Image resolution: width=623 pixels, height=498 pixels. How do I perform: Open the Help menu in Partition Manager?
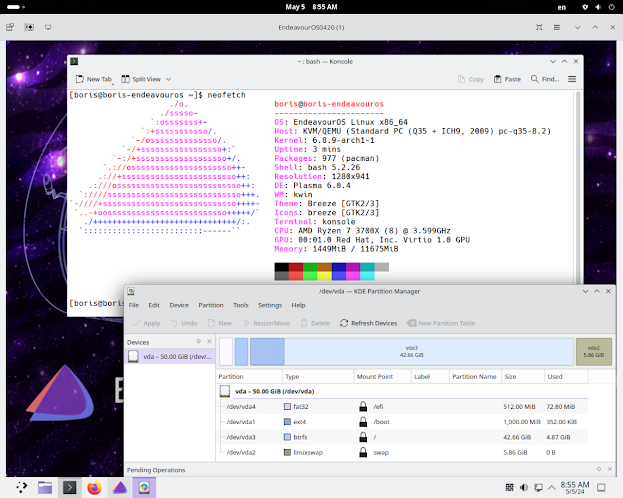tap(298, 305)
